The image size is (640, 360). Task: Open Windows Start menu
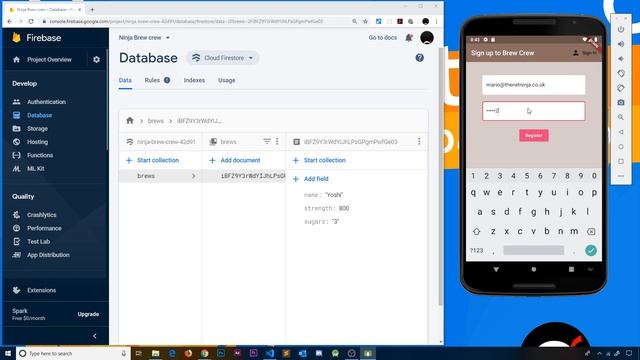coord(8,353)
